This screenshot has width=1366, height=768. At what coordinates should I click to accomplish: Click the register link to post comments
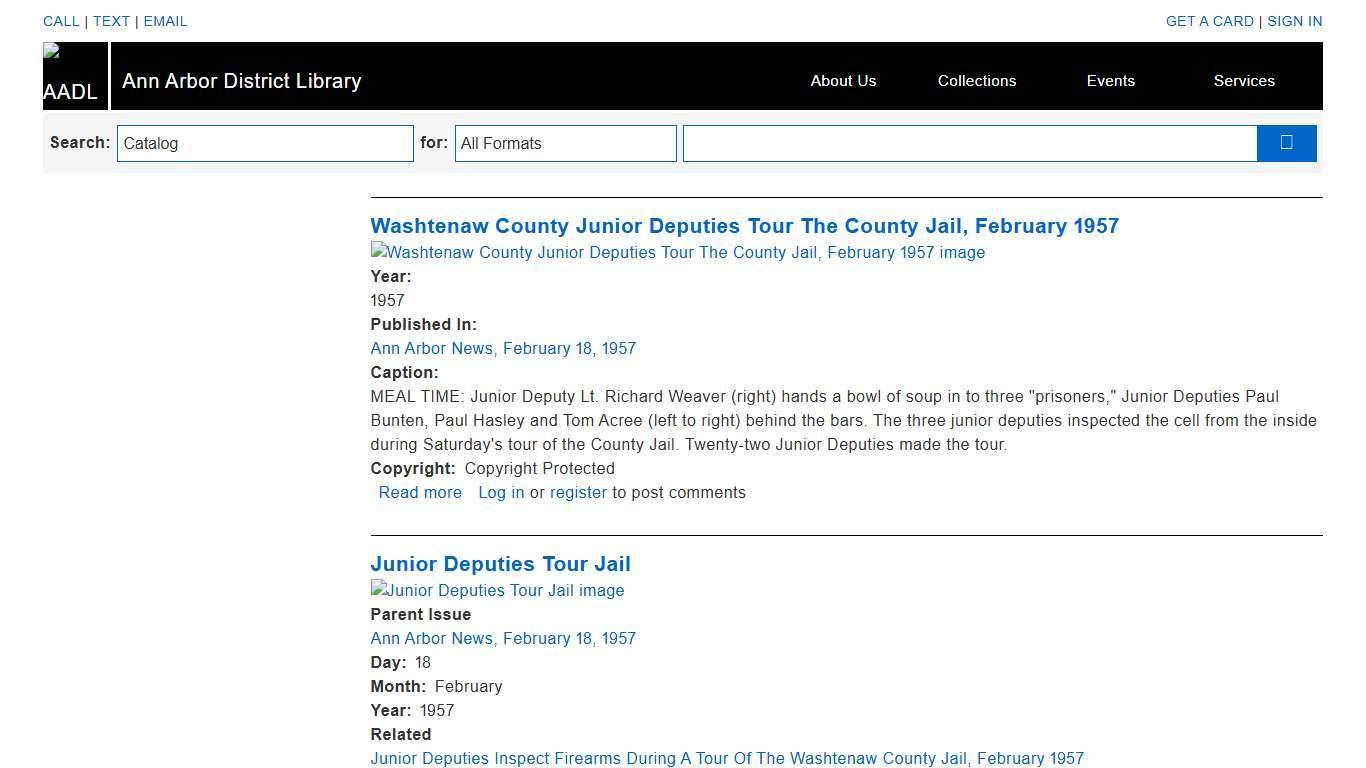pyautogui.click(x=578, y=493)
